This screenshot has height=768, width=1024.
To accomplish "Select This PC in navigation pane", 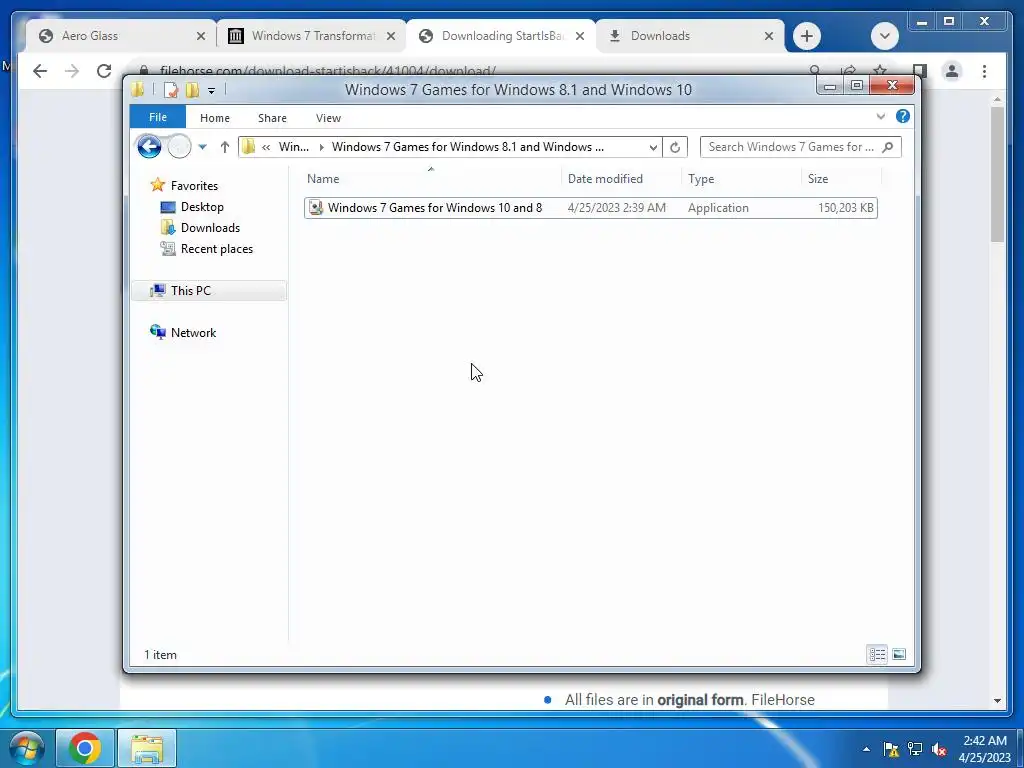I will (209, 291).
